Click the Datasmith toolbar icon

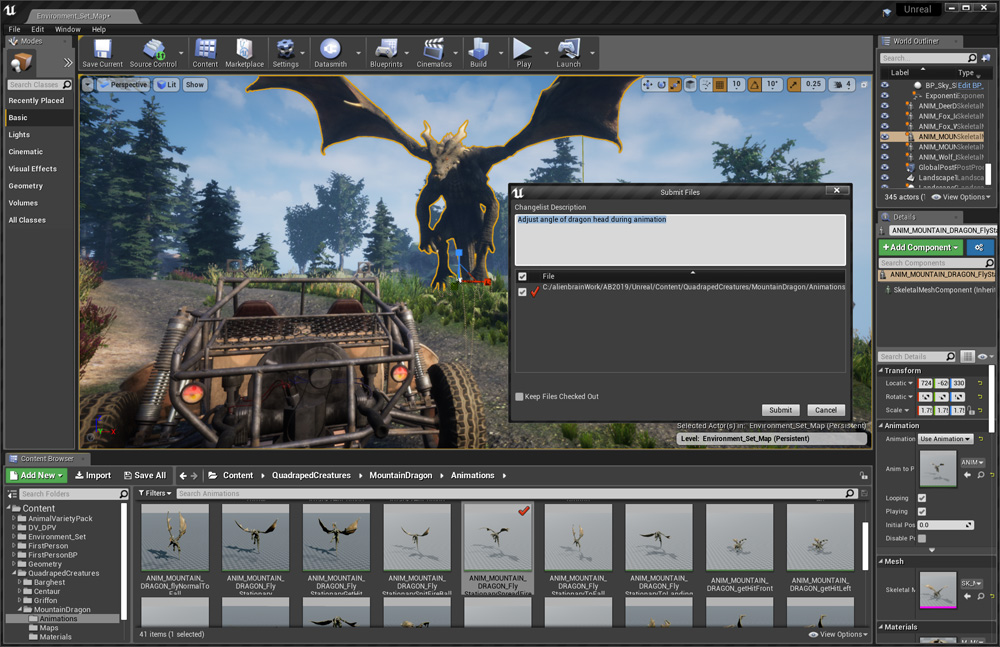click(x=330, y=53)
